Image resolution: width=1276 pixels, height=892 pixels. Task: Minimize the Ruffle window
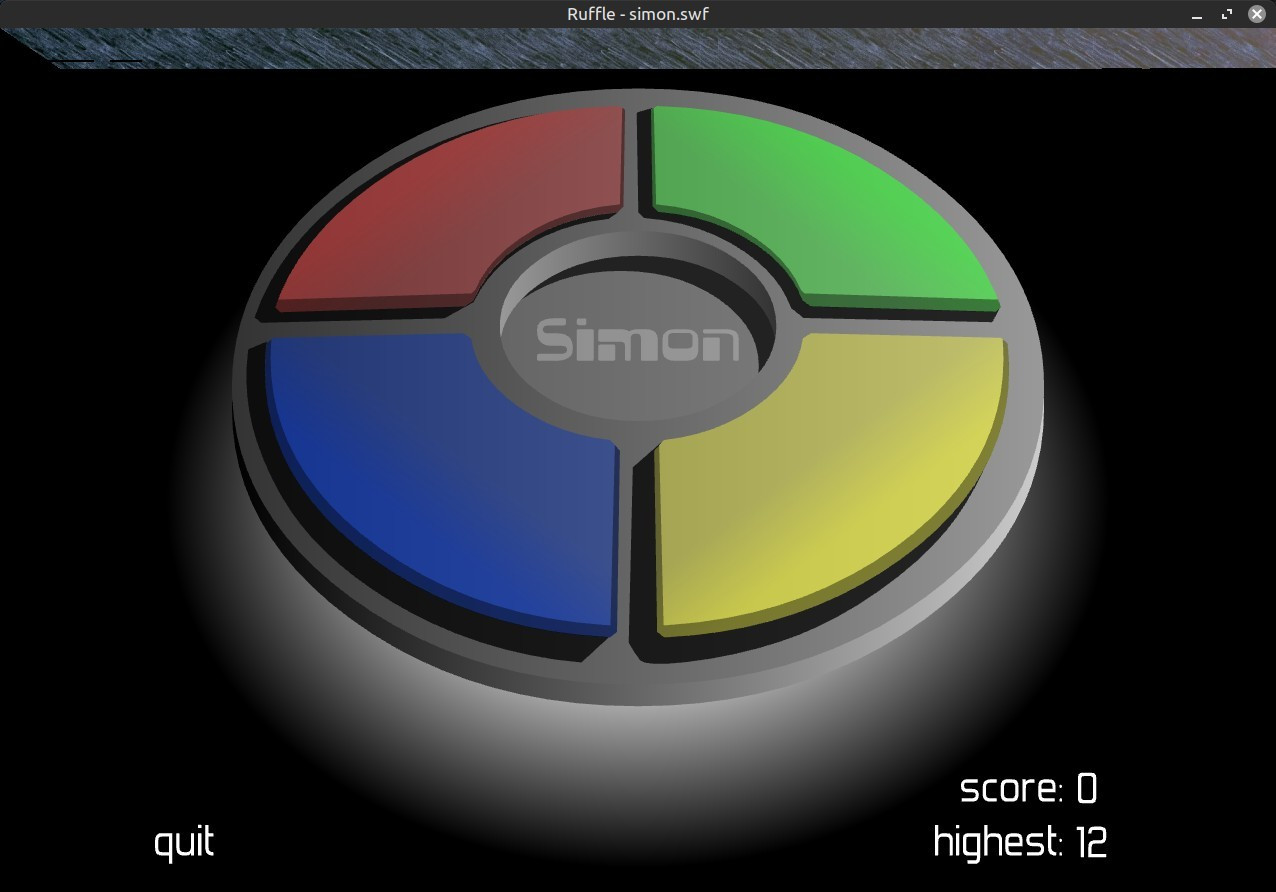1197,14
